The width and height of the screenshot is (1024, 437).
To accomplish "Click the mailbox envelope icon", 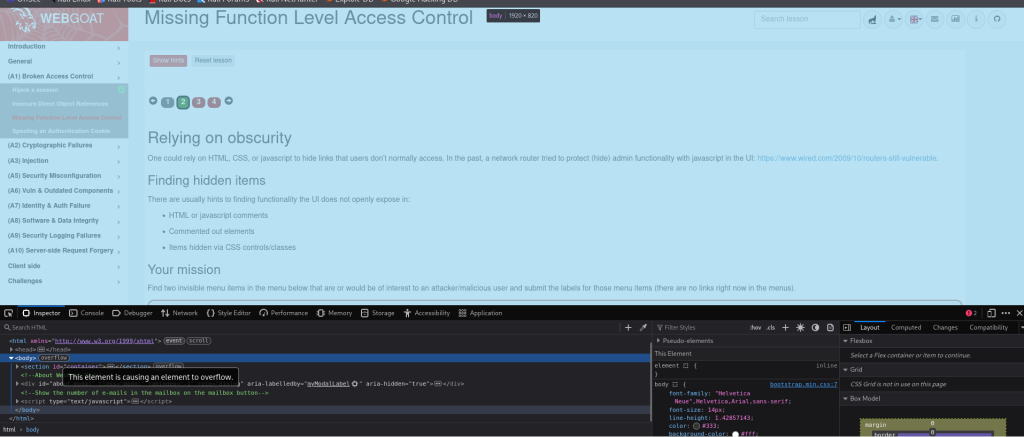I will 935,20.
